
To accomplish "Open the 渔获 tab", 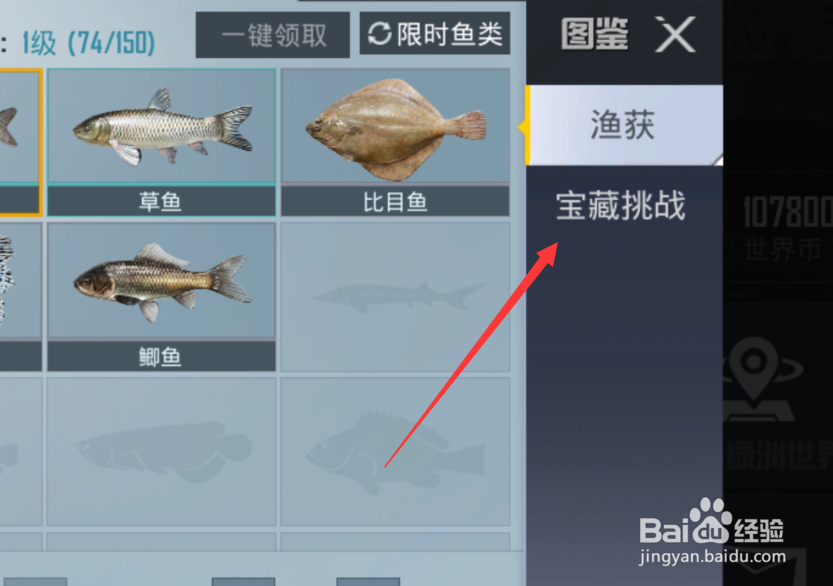I will 624,125.
